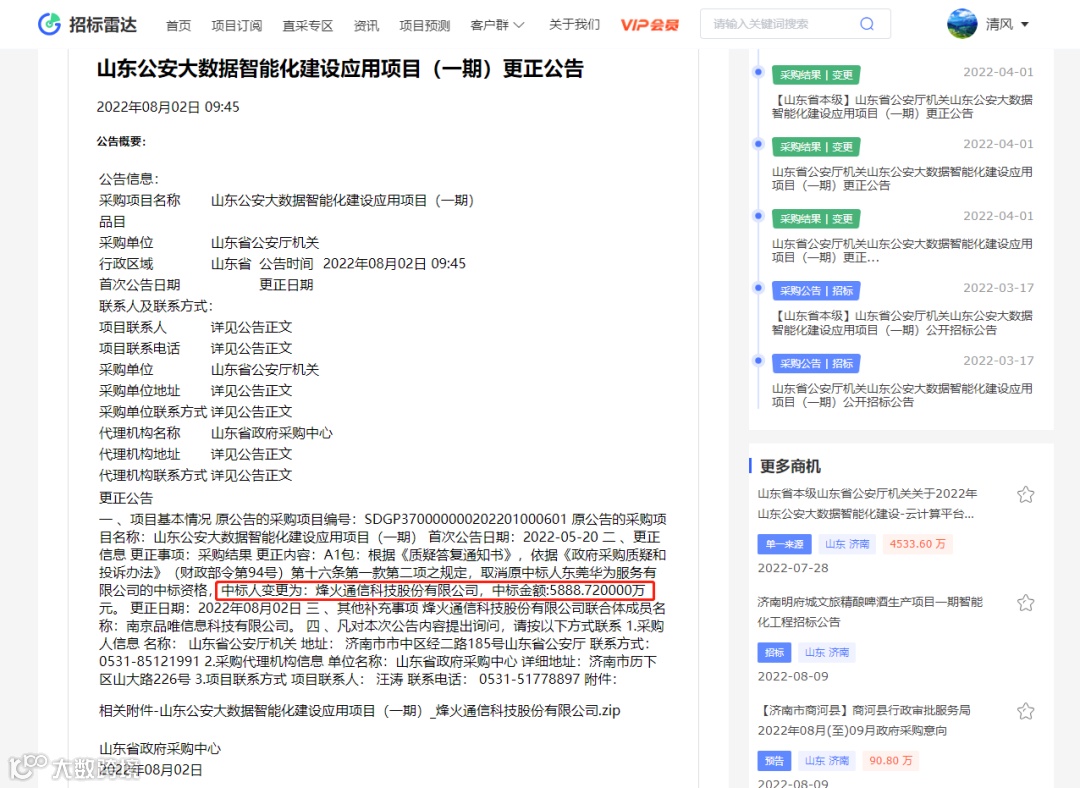Click the 更多商机 section heading
Screen dimensions: 1080x788
(x=790, y=466)
